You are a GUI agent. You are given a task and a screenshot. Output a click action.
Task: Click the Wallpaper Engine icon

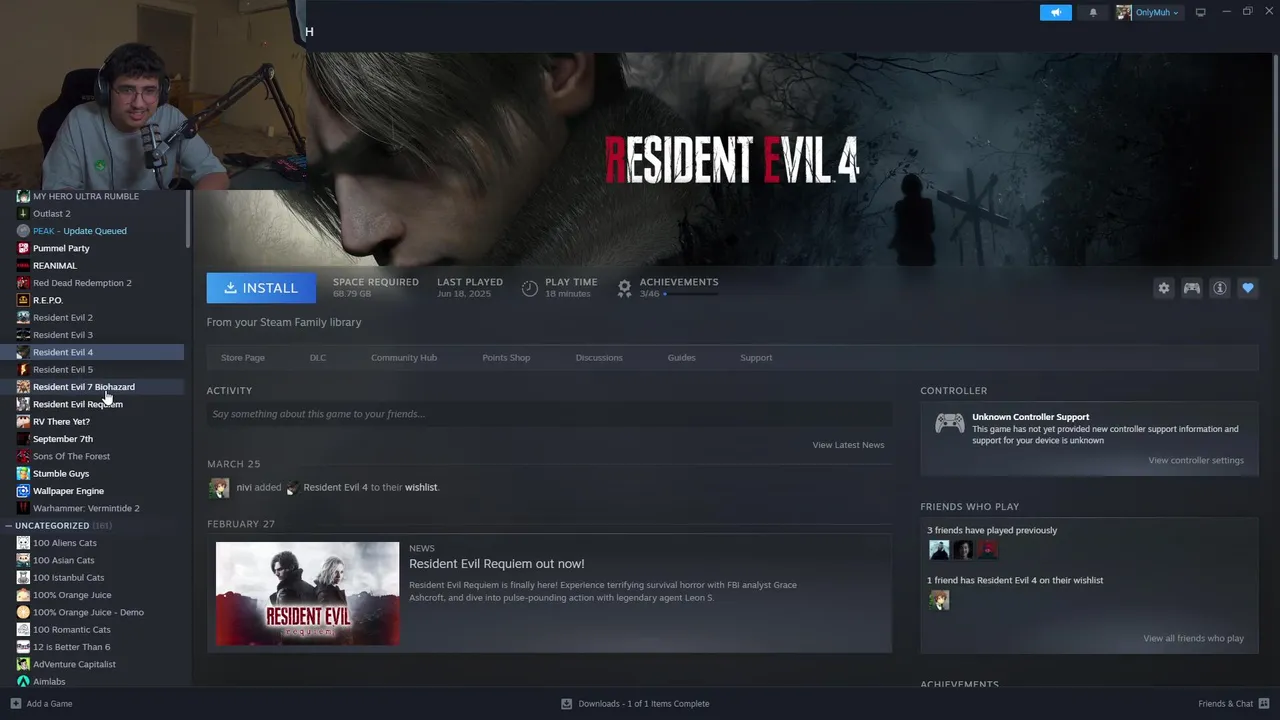coord(23,491)
